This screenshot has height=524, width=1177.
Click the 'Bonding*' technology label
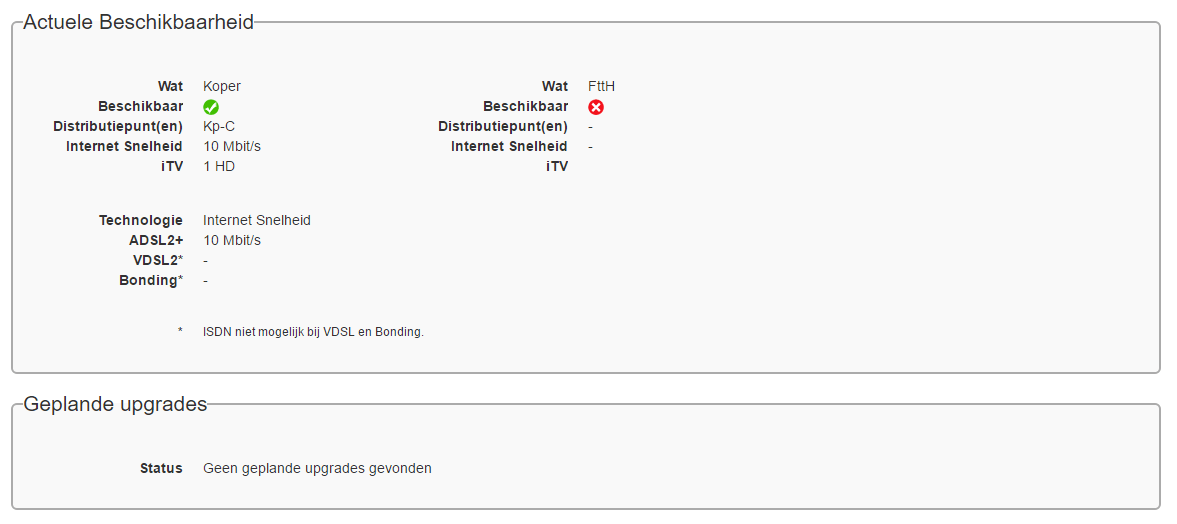click(x=151, y=280)
